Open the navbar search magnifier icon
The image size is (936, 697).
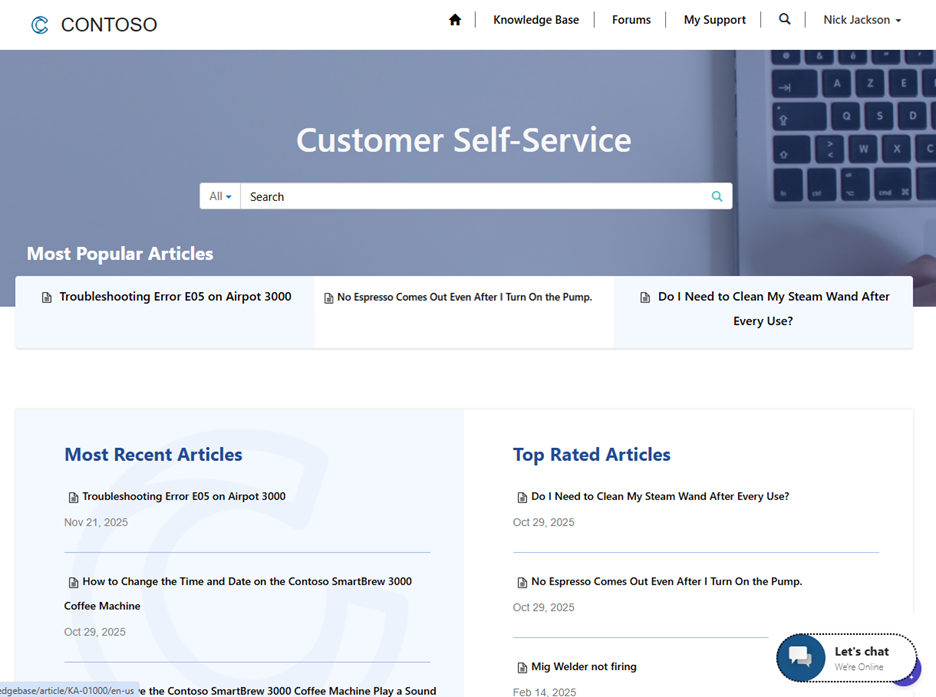click(784, 19)
